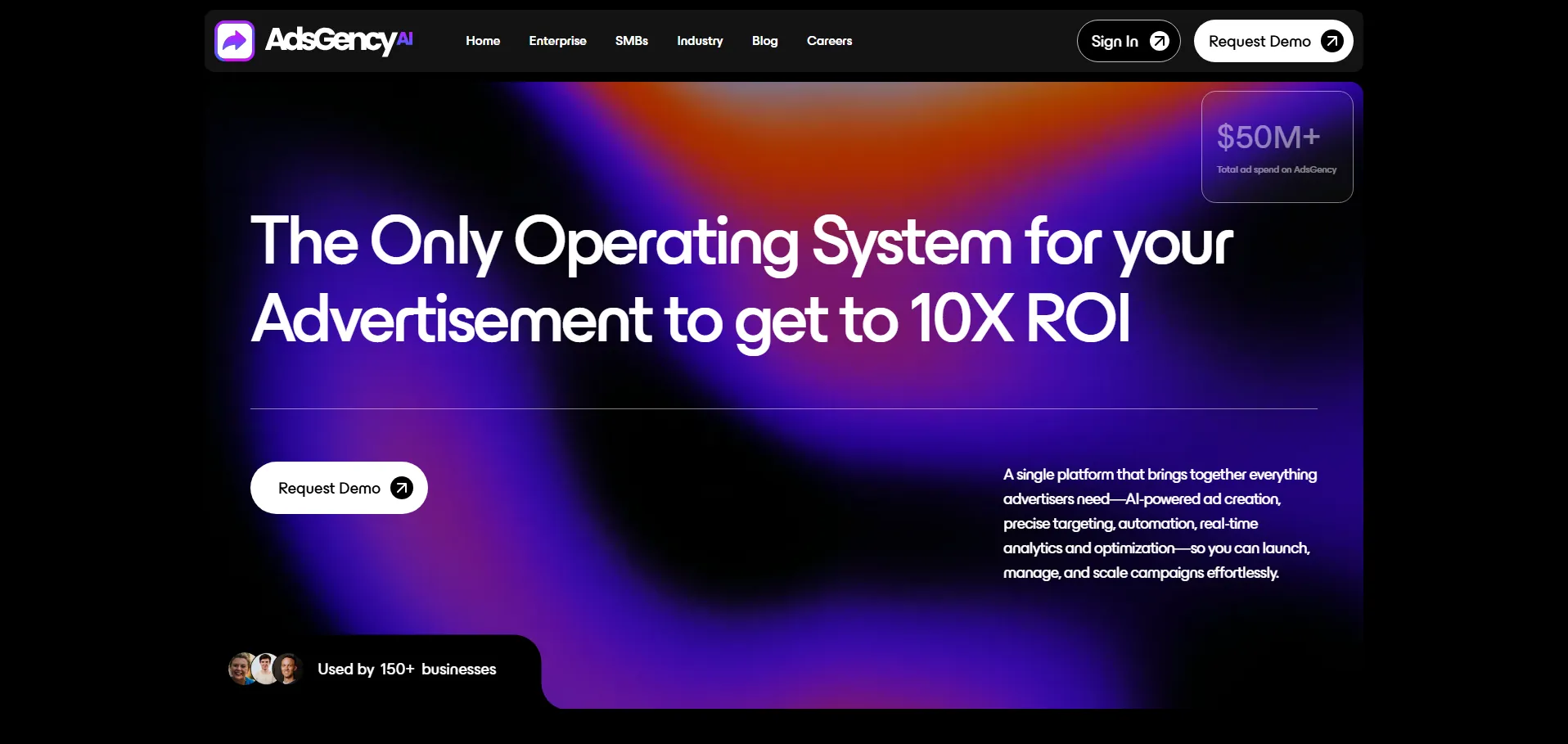Click the rightmost user avatar photo
Image resolution: width=1568 pixels, height=744 pixels.
click(288, 669)
